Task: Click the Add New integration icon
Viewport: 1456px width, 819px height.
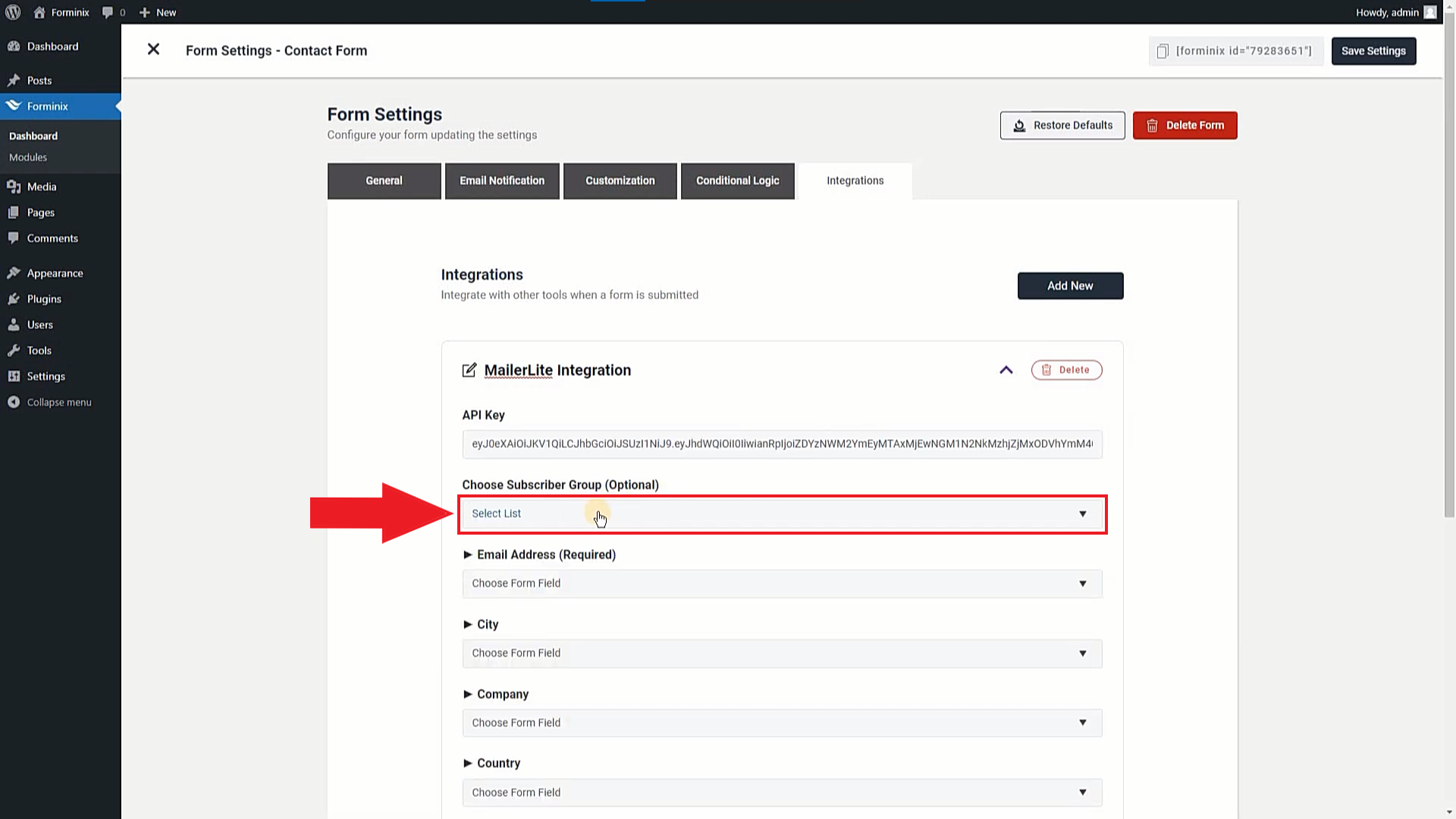Action: click(x=1070, y=285)
